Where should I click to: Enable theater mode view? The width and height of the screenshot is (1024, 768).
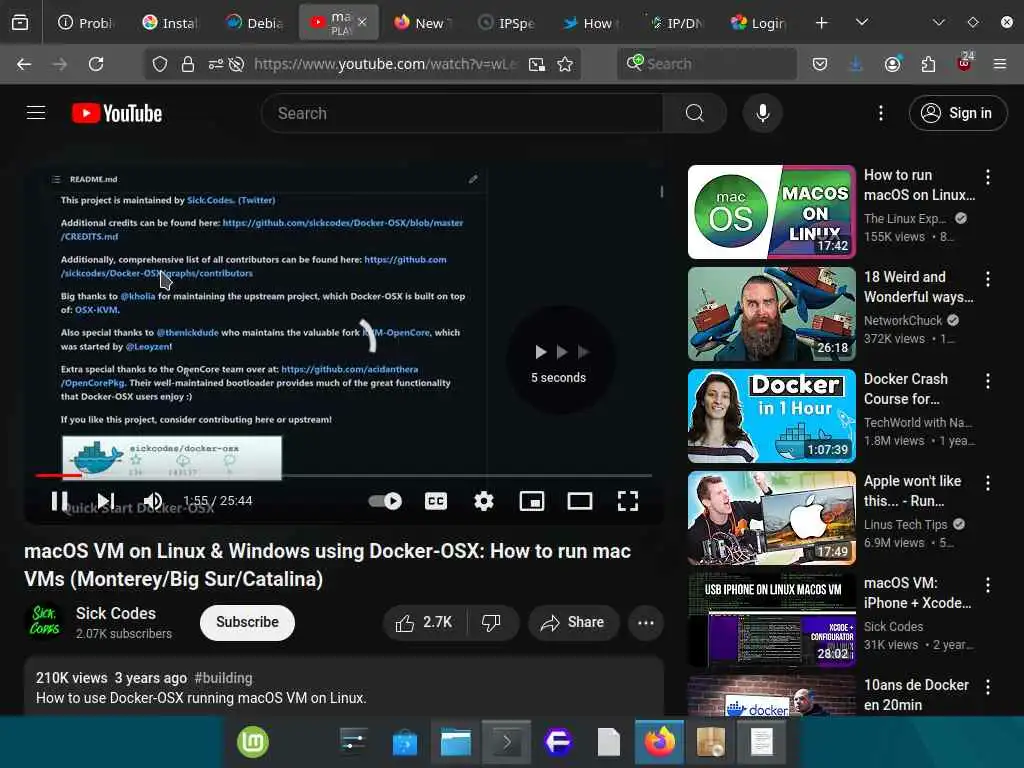tap(580, 501)
